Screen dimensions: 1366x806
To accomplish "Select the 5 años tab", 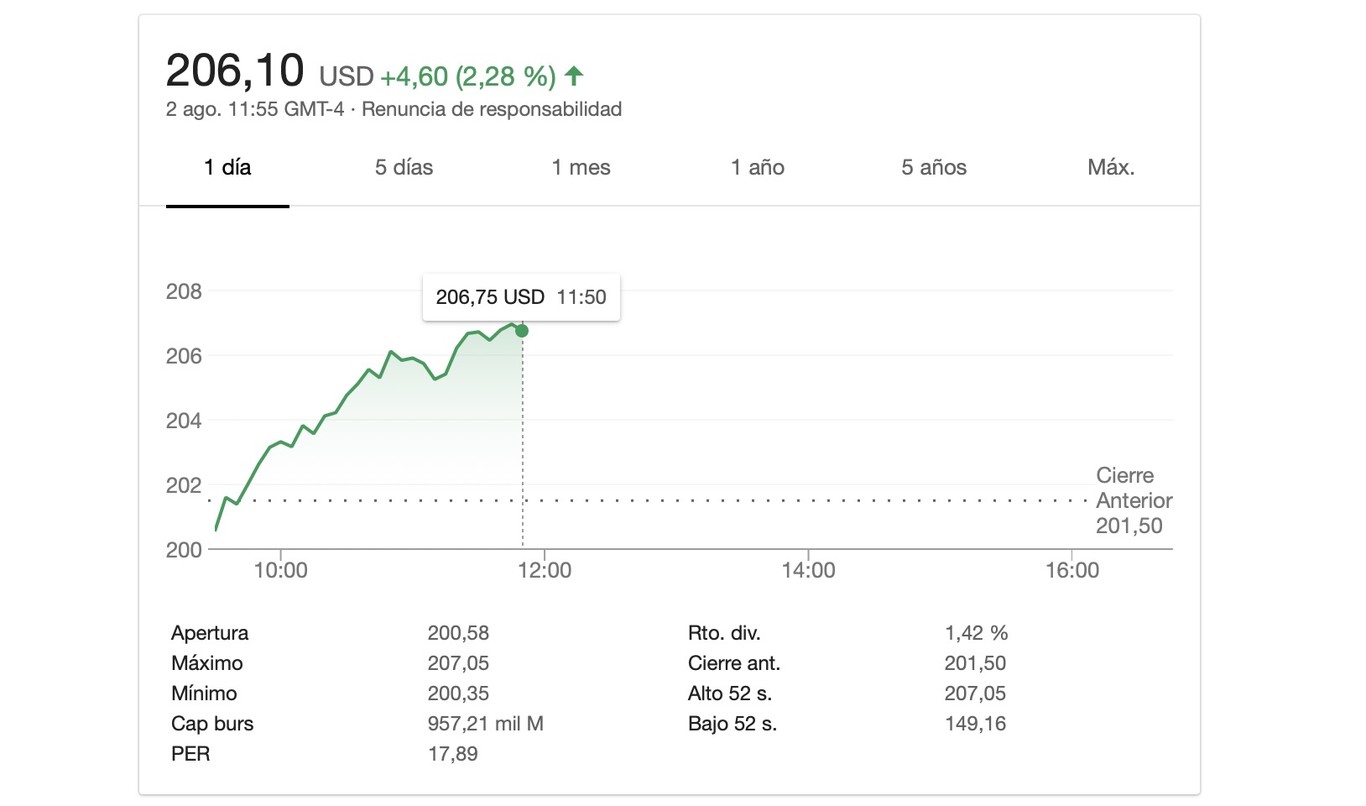I will click(934, 168).
